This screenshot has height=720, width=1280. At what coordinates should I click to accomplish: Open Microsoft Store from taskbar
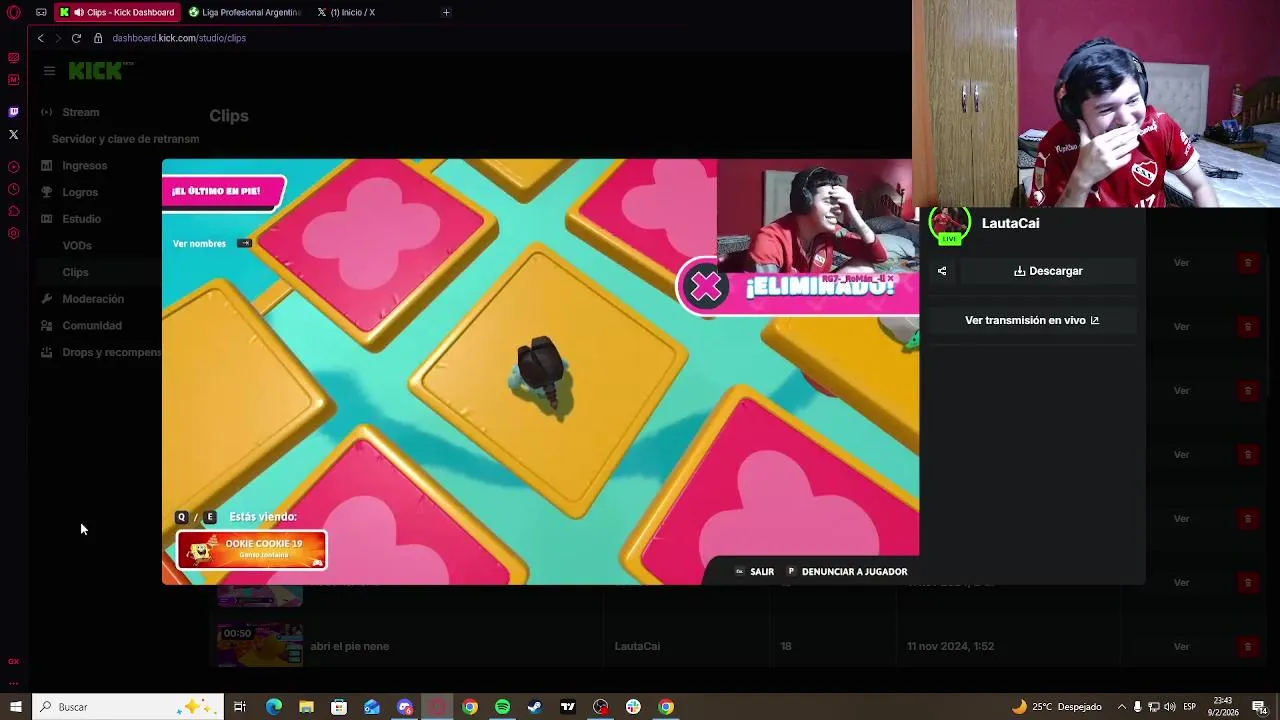pyautogui.click(x=339, y=707)
